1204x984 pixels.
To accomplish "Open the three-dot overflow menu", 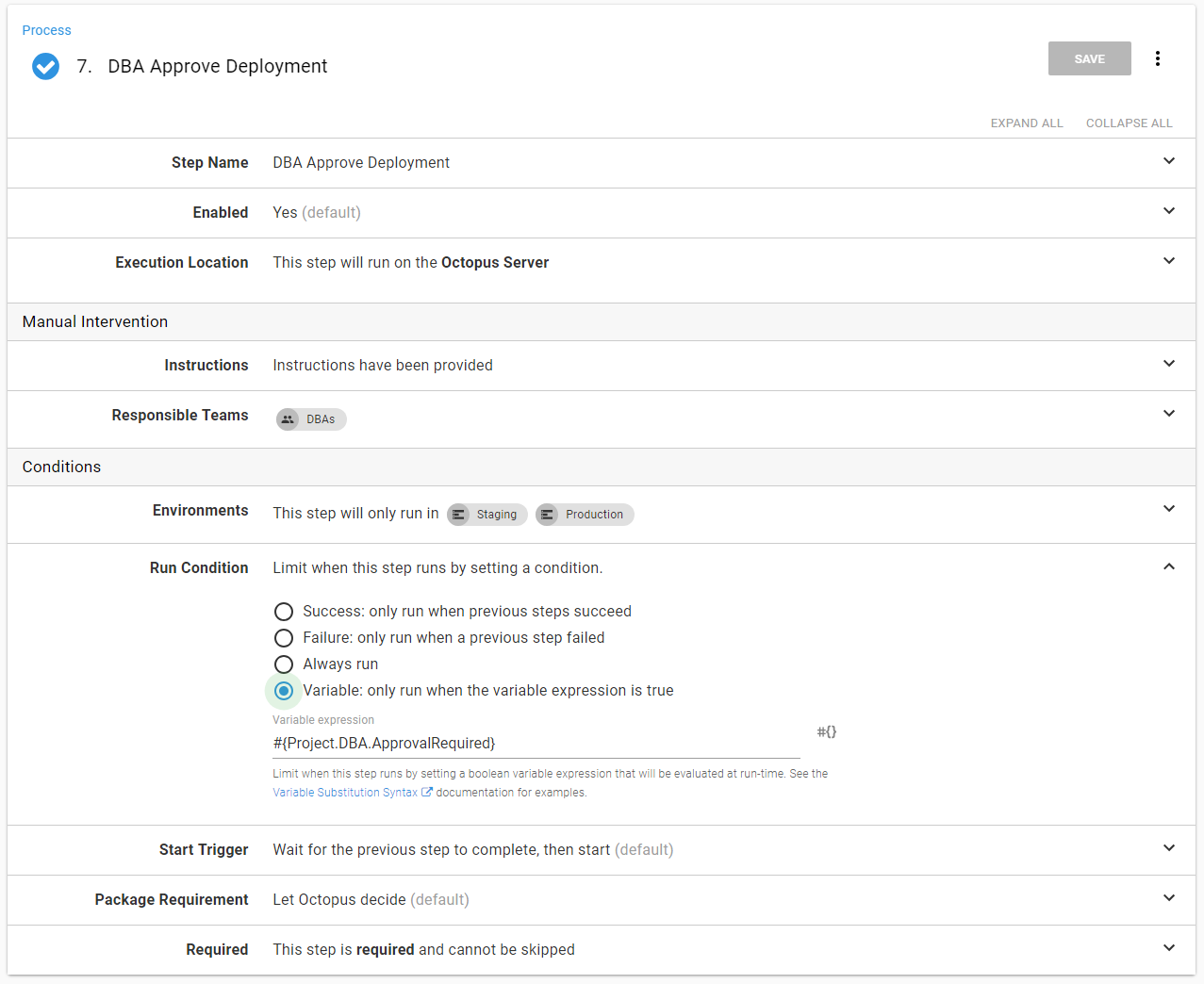I will 1157,58.
